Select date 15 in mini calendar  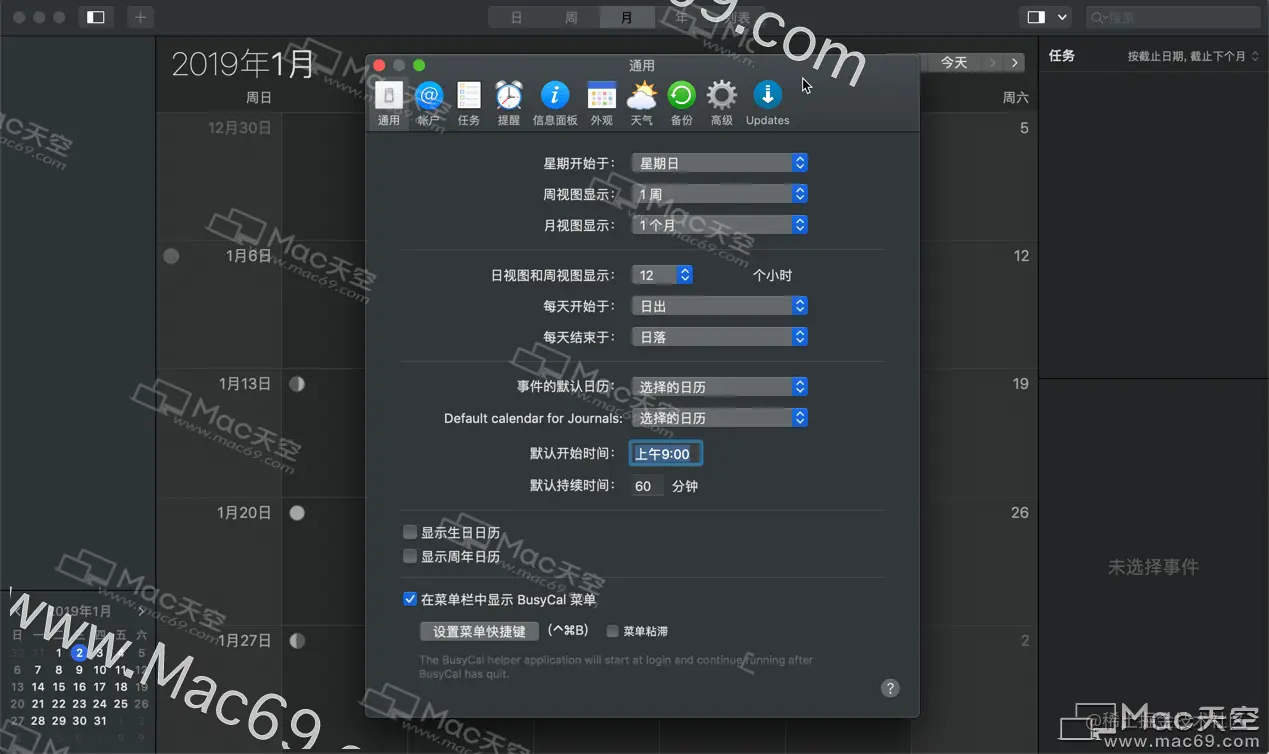59,687
